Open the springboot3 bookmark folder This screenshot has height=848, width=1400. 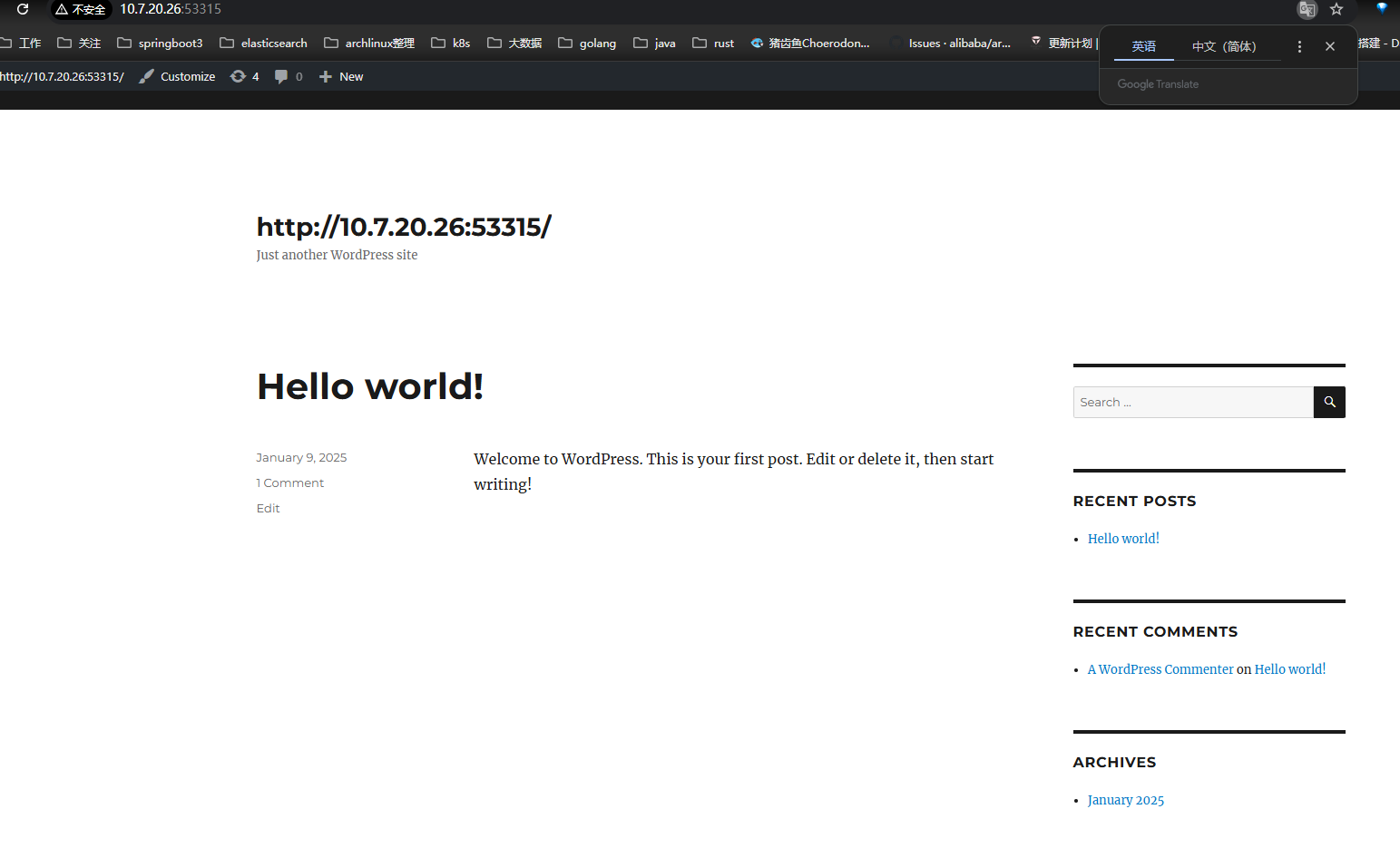[160, 43]
